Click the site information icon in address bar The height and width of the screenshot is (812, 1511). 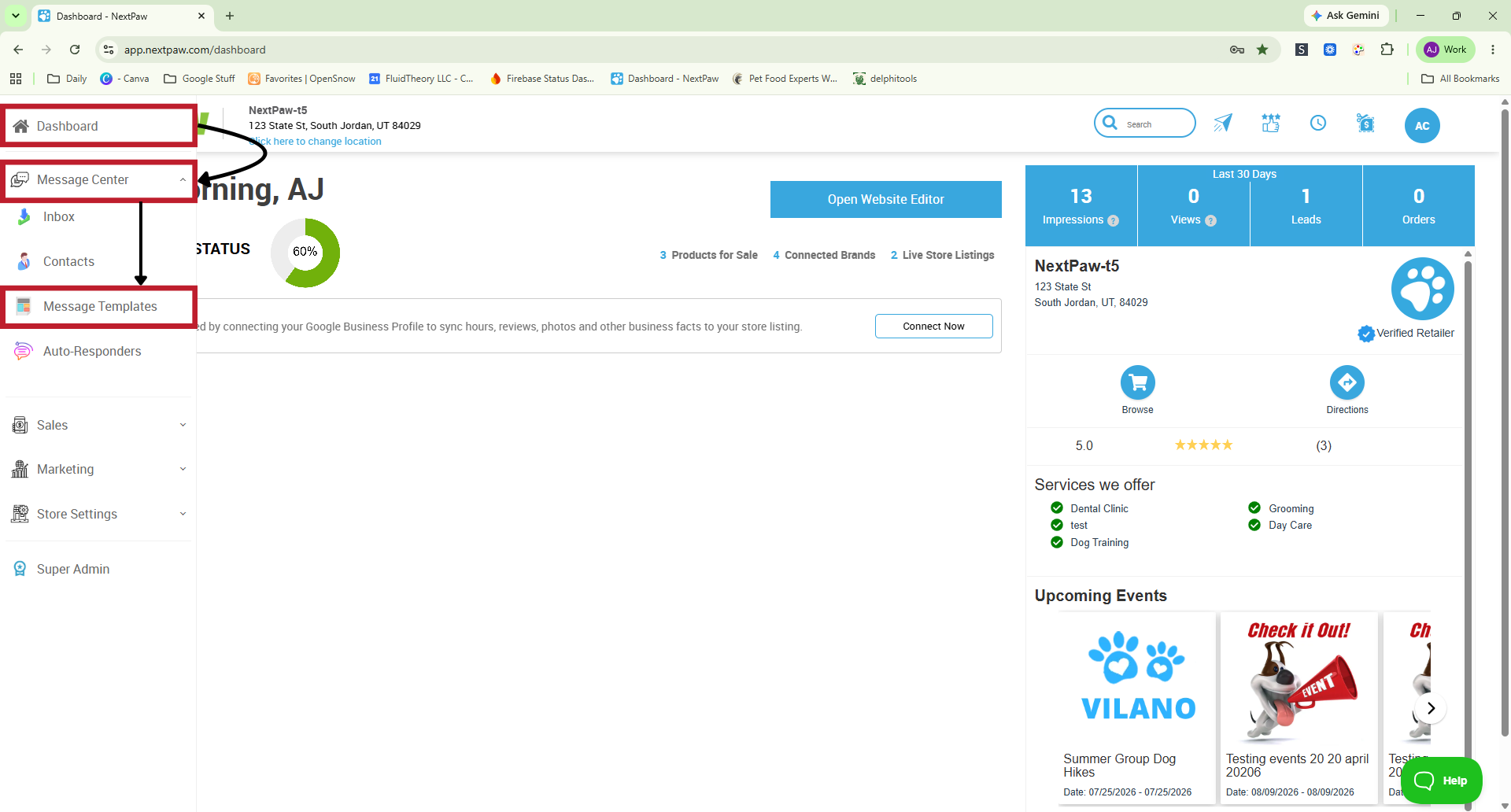[109, 50]
